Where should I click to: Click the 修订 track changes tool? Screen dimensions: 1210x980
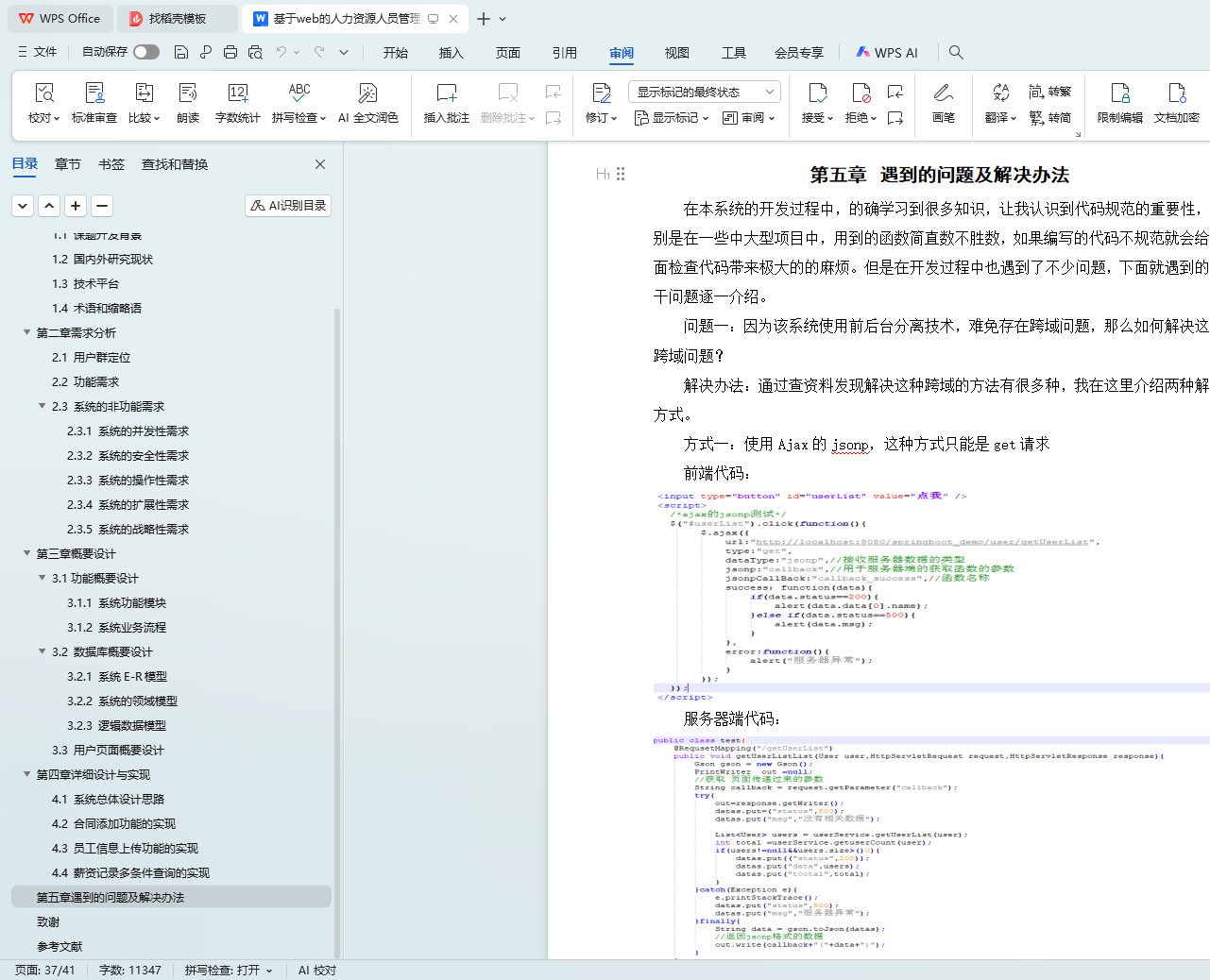(602, 103)
